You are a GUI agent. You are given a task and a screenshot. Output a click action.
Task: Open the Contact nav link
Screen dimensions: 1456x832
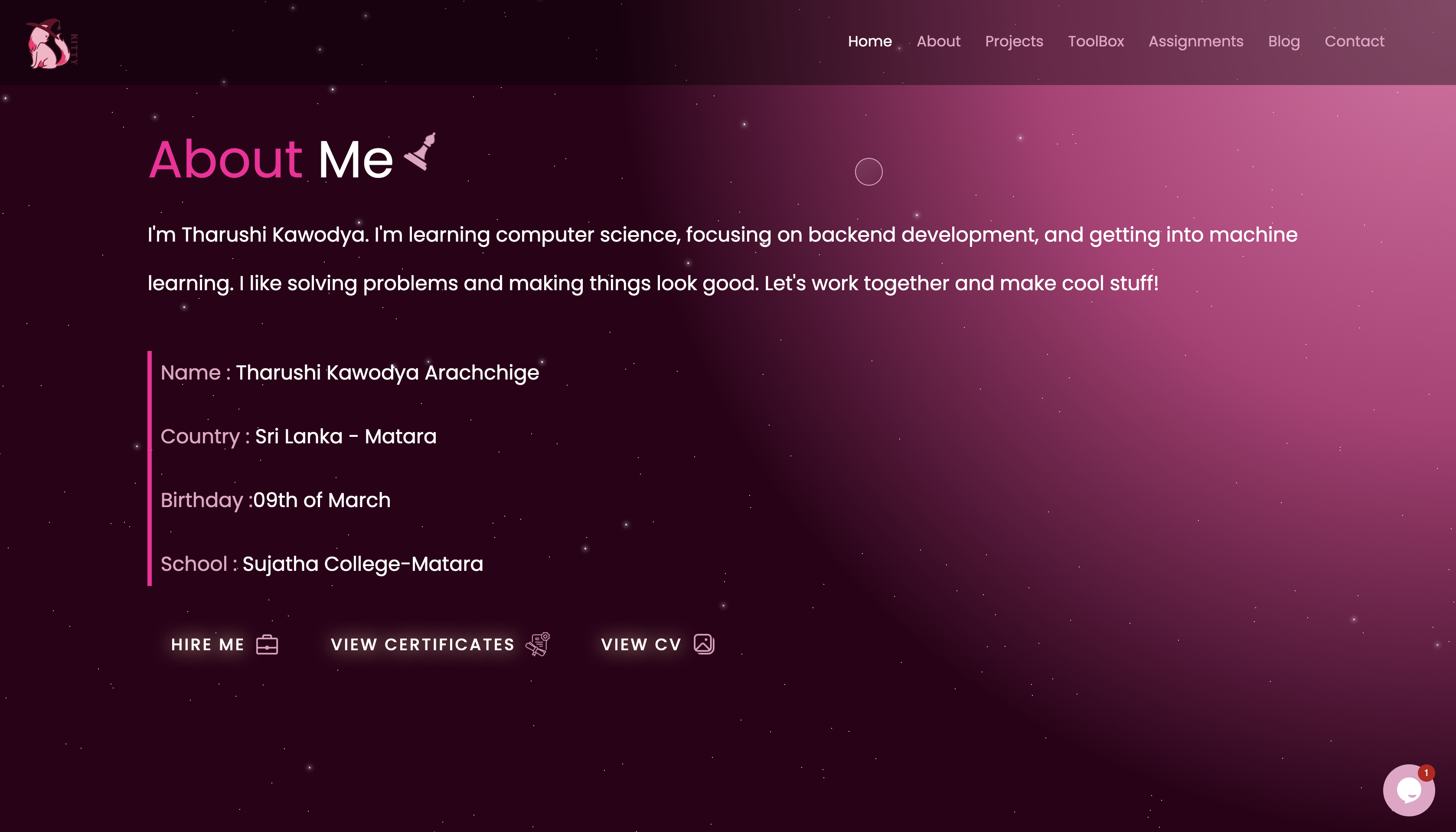tap(1354, 41)
